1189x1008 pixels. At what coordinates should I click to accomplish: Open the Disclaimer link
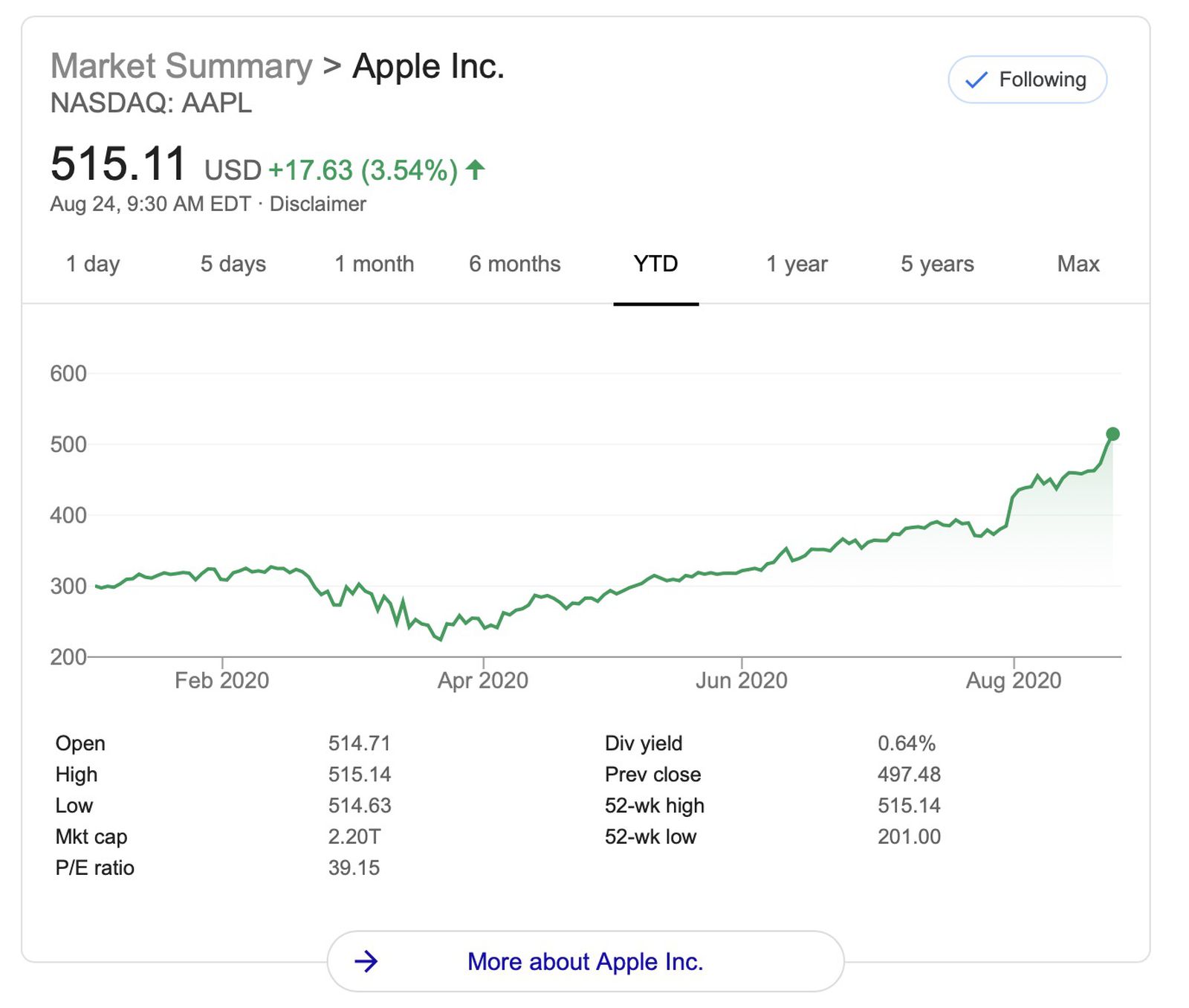(x=318, y=203)
